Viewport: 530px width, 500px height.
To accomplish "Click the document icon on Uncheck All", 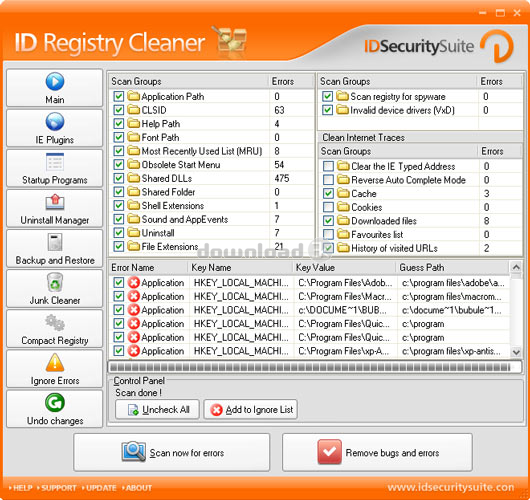I will [133, 410].
